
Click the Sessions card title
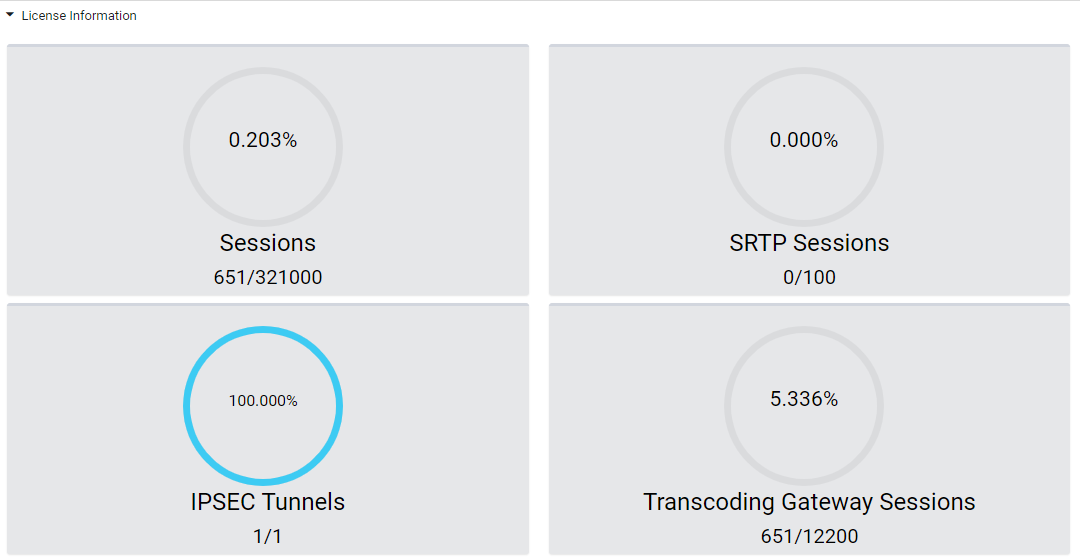268,243
